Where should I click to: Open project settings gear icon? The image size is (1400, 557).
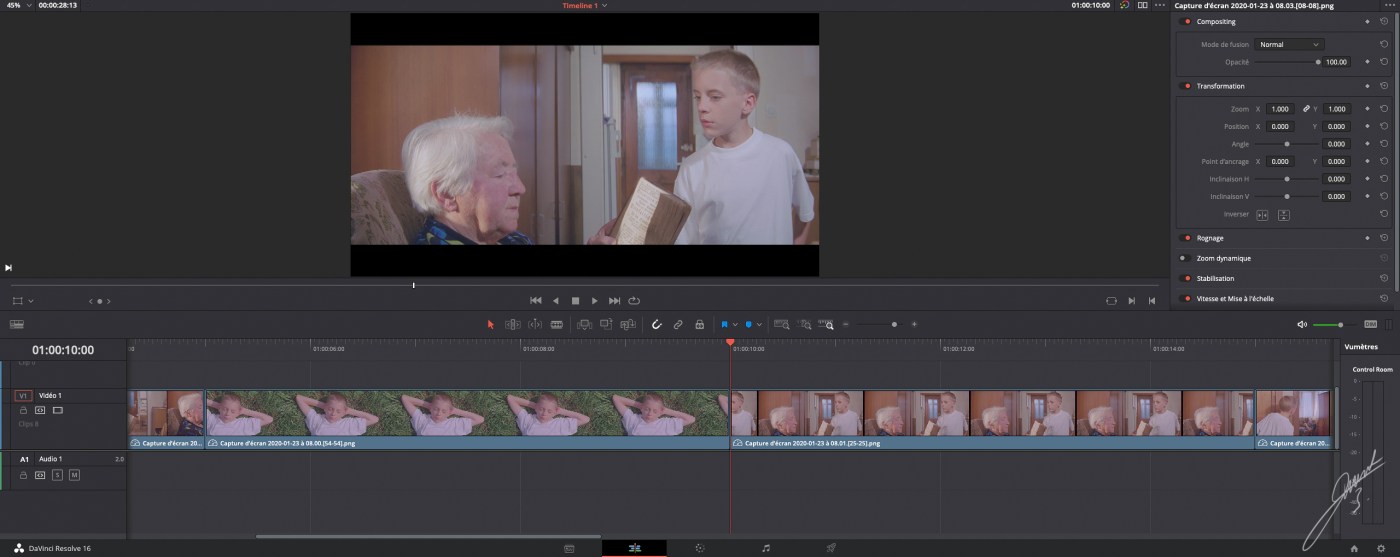[1381, 548]
